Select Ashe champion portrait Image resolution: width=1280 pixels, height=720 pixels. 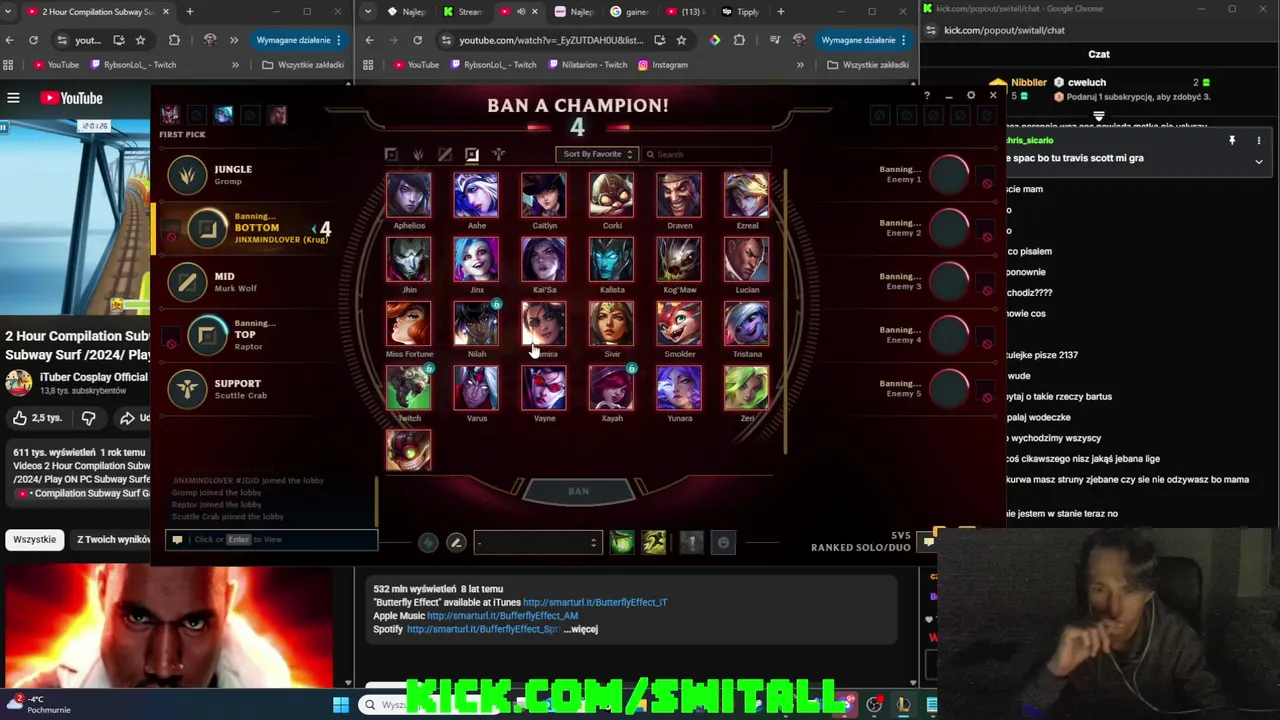click(476, 195)
